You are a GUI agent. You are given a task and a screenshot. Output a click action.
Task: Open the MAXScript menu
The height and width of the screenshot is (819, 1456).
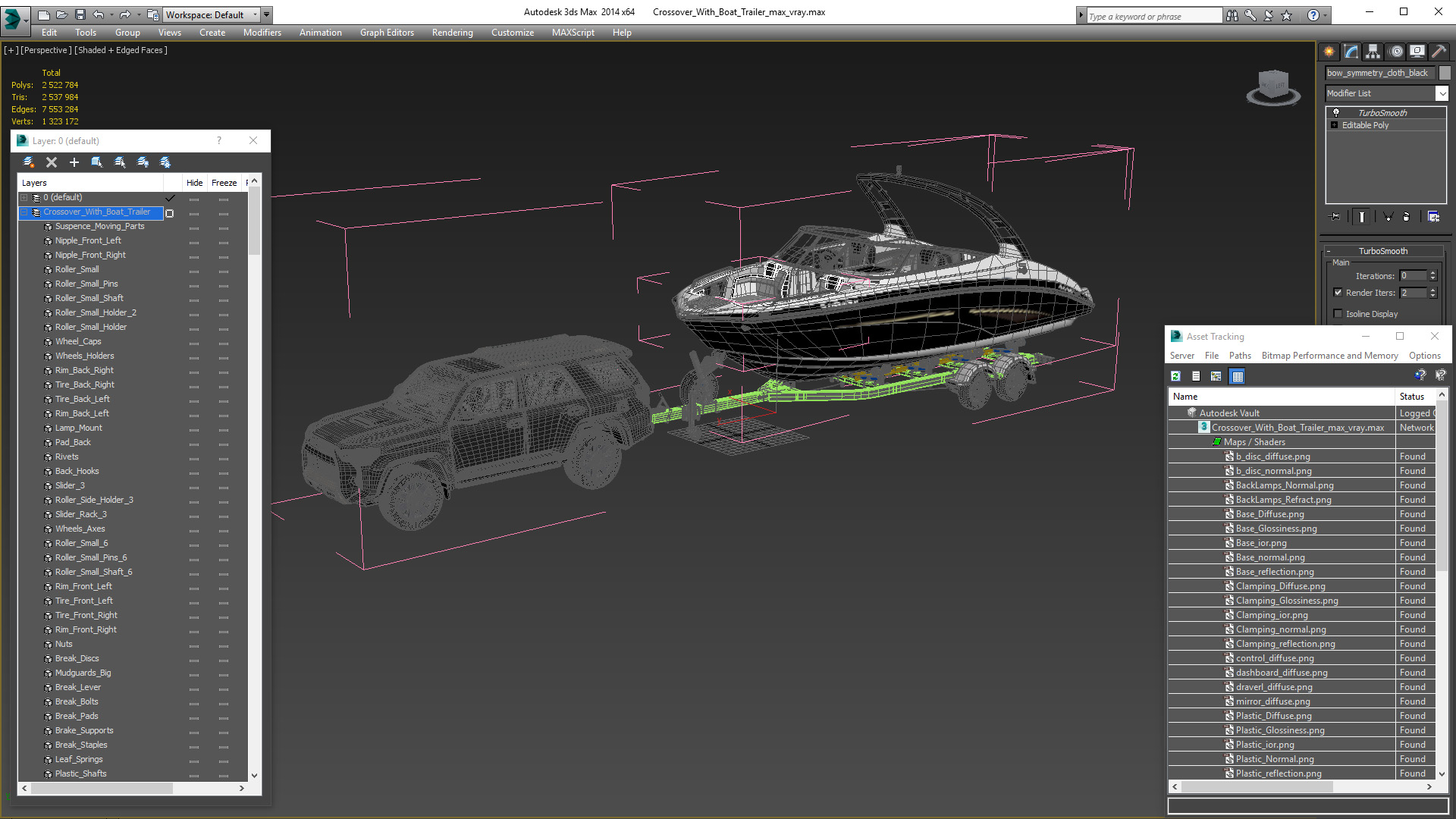pos(573,33)
